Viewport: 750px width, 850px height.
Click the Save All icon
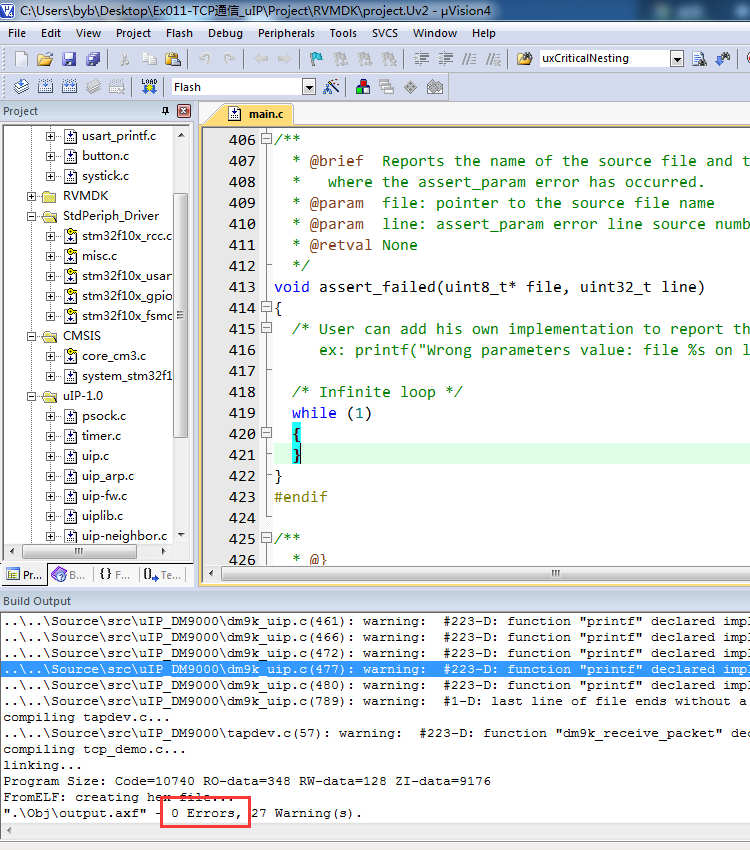(93, 59)
